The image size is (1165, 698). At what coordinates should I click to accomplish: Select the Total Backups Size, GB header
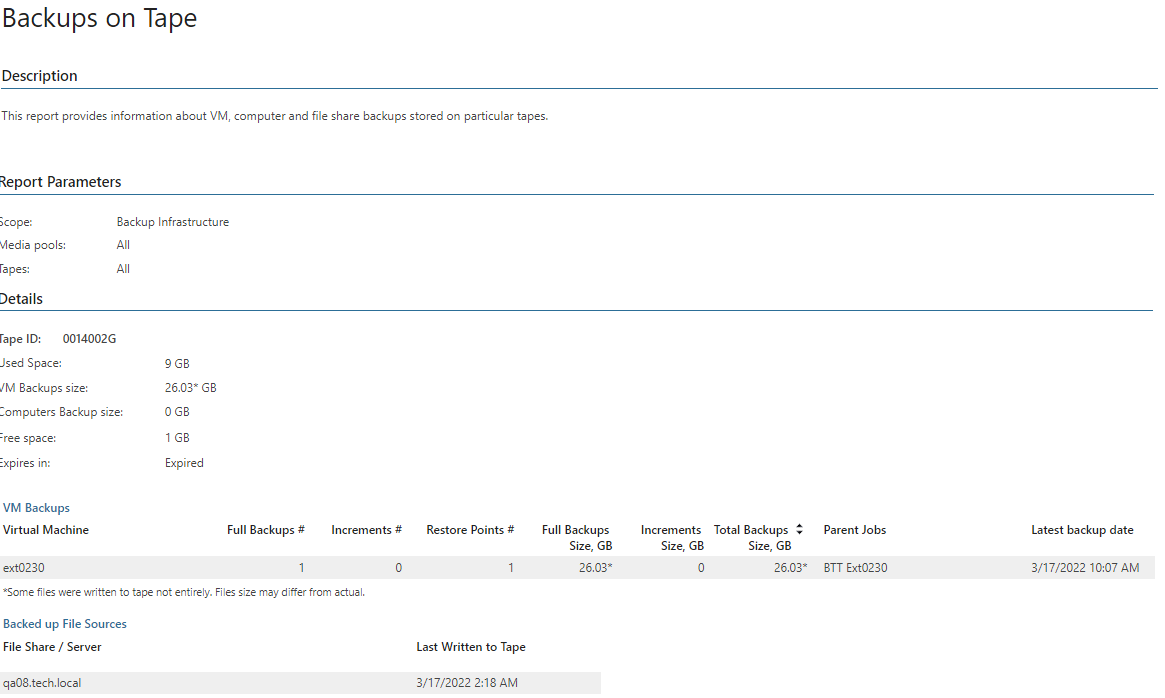click(x=752, y=537)
